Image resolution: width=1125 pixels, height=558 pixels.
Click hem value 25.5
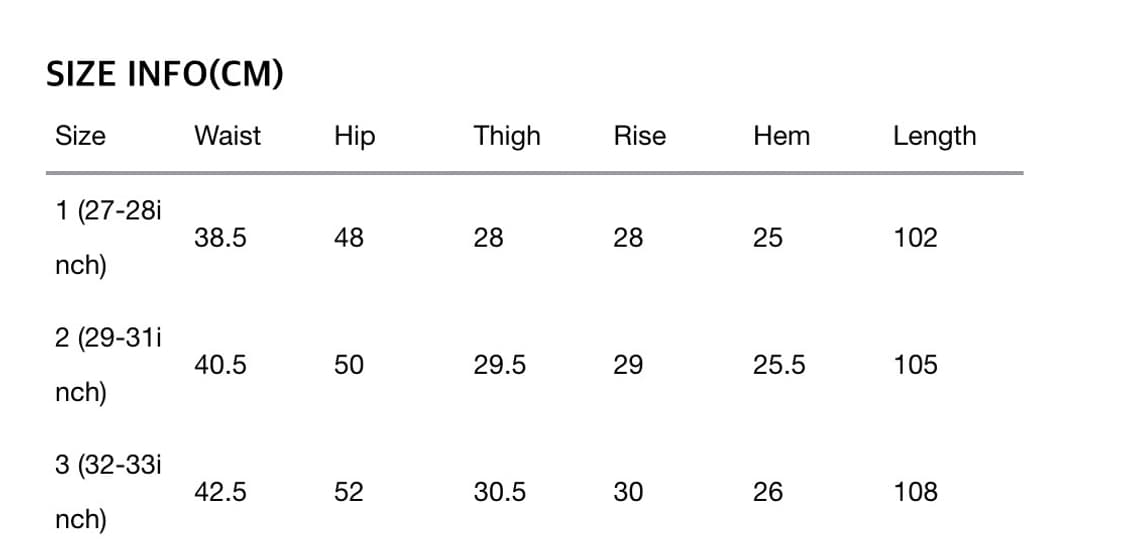click(x=779, y=365)
